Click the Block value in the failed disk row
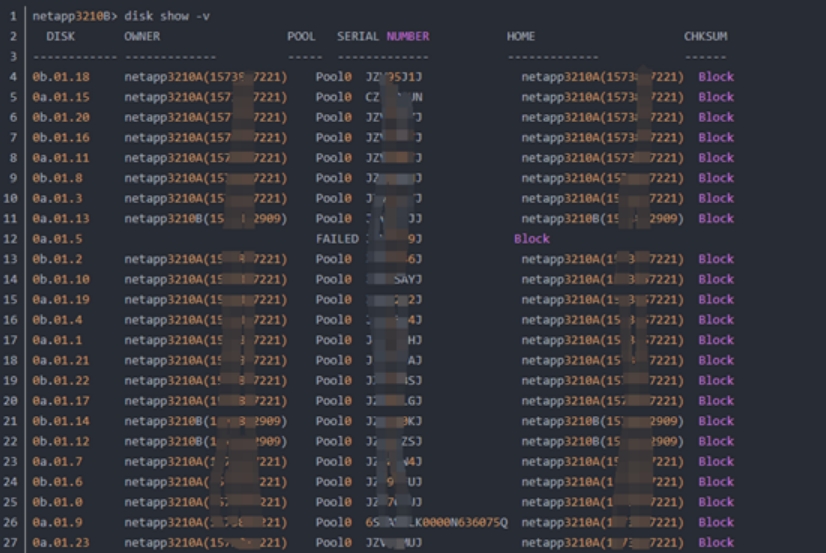The image size is (826, 553). pos(532,239)
